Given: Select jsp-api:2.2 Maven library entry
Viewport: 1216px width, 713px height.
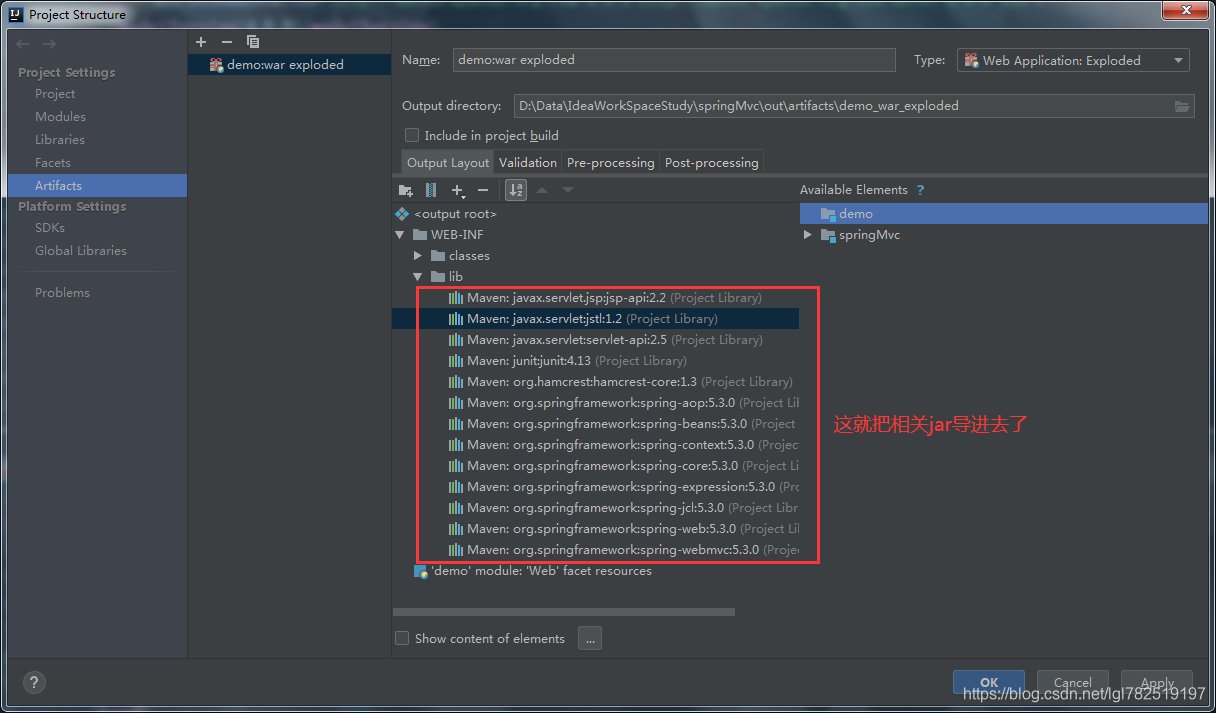Looking at the screenshot, I should (x=605, y=298).
